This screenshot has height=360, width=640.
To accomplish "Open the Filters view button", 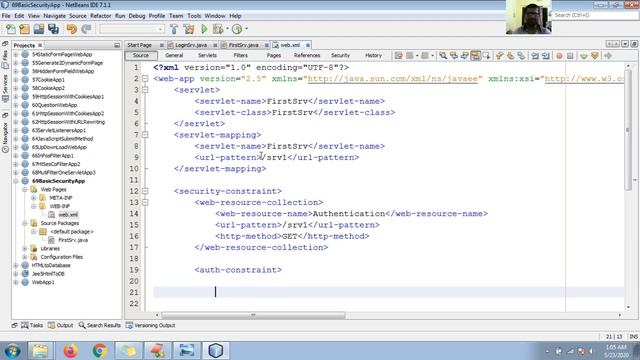I will (x=240, y=56).
